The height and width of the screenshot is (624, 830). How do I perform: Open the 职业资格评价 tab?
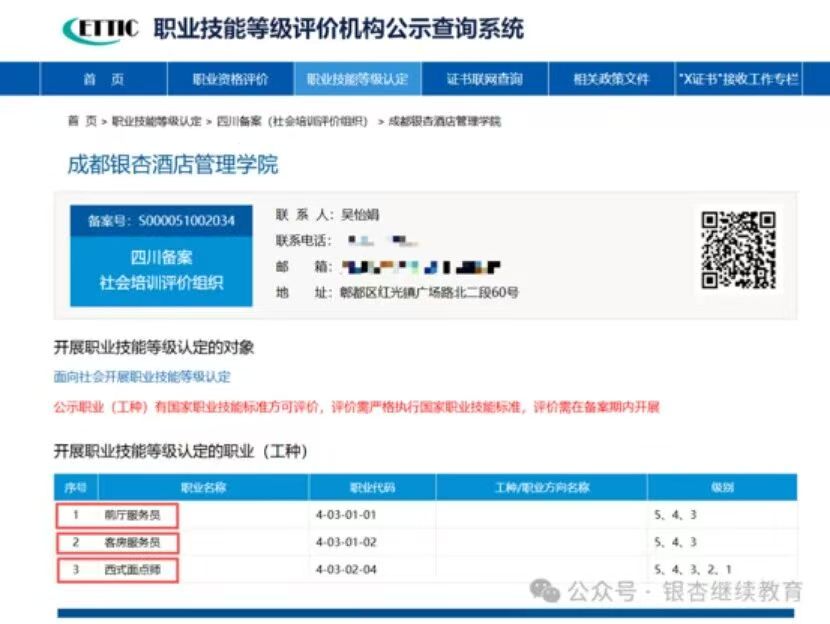click(230, 79)
